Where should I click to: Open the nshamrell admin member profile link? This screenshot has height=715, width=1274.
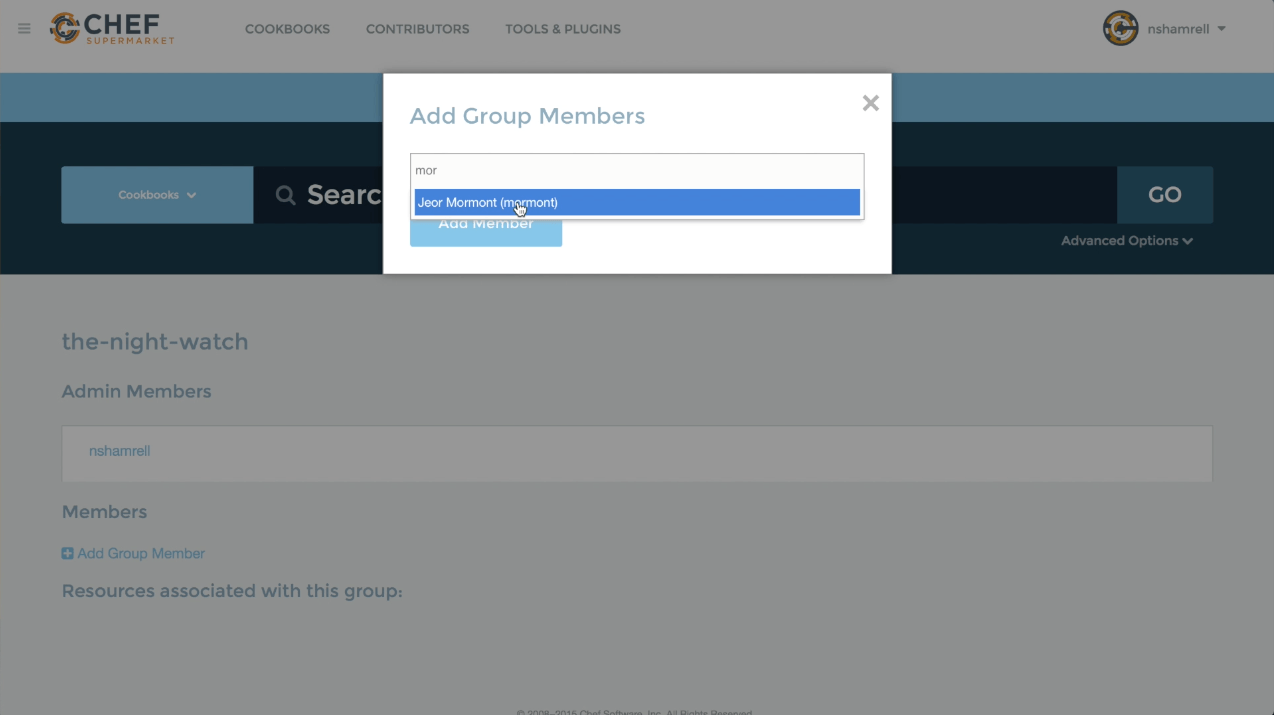click(x=119, y=450)
